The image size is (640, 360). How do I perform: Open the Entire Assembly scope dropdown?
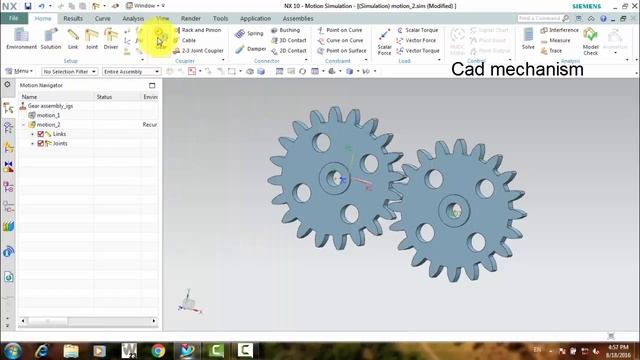(131, 71)
